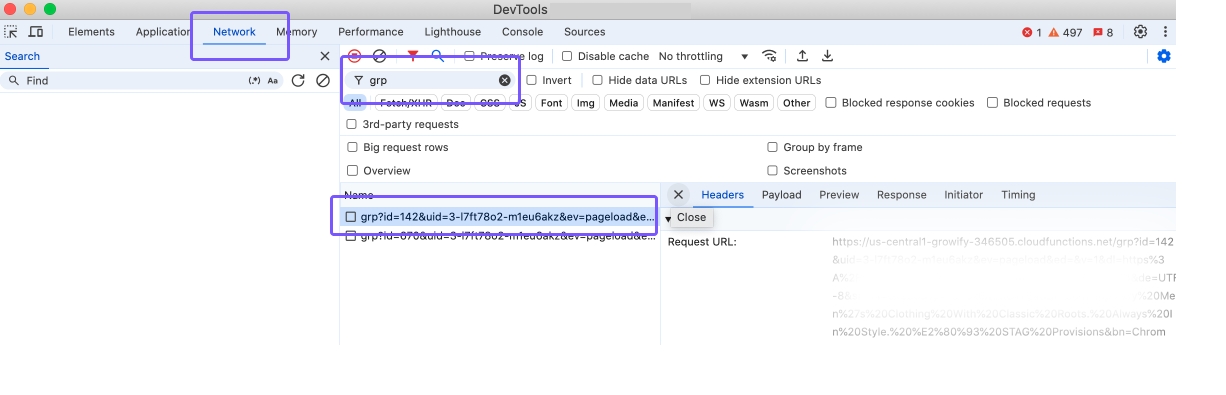
Task: Clear the search results
Action: (x=322, y=80)
